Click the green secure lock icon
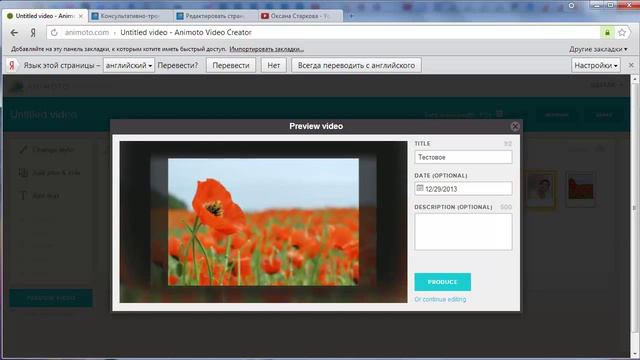The height and width of the screenshot is (360, 640). 607,33
